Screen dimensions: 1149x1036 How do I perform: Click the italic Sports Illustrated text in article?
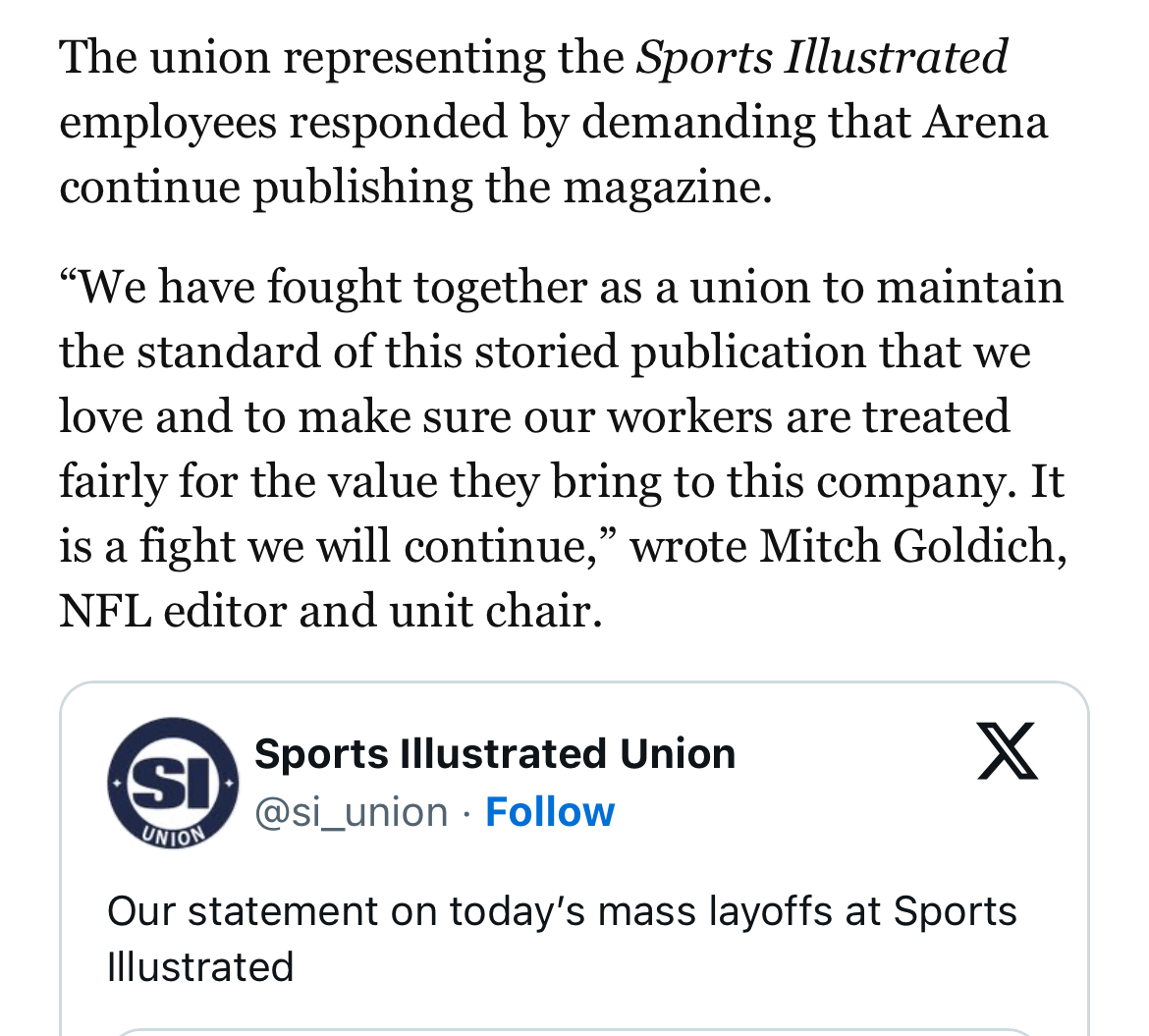click(821, 57)
